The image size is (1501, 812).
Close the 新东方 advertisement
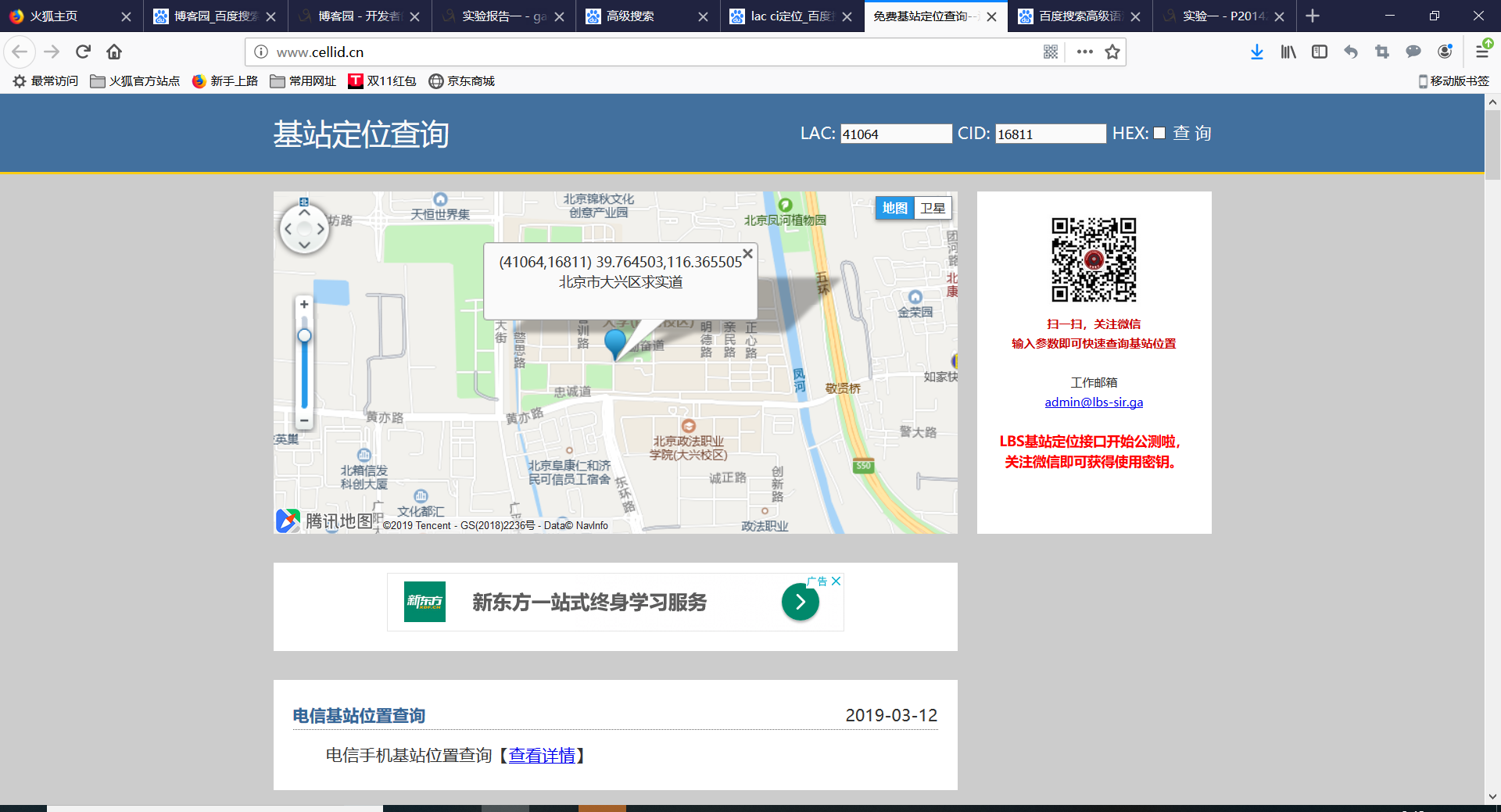[x=836, y=581]
